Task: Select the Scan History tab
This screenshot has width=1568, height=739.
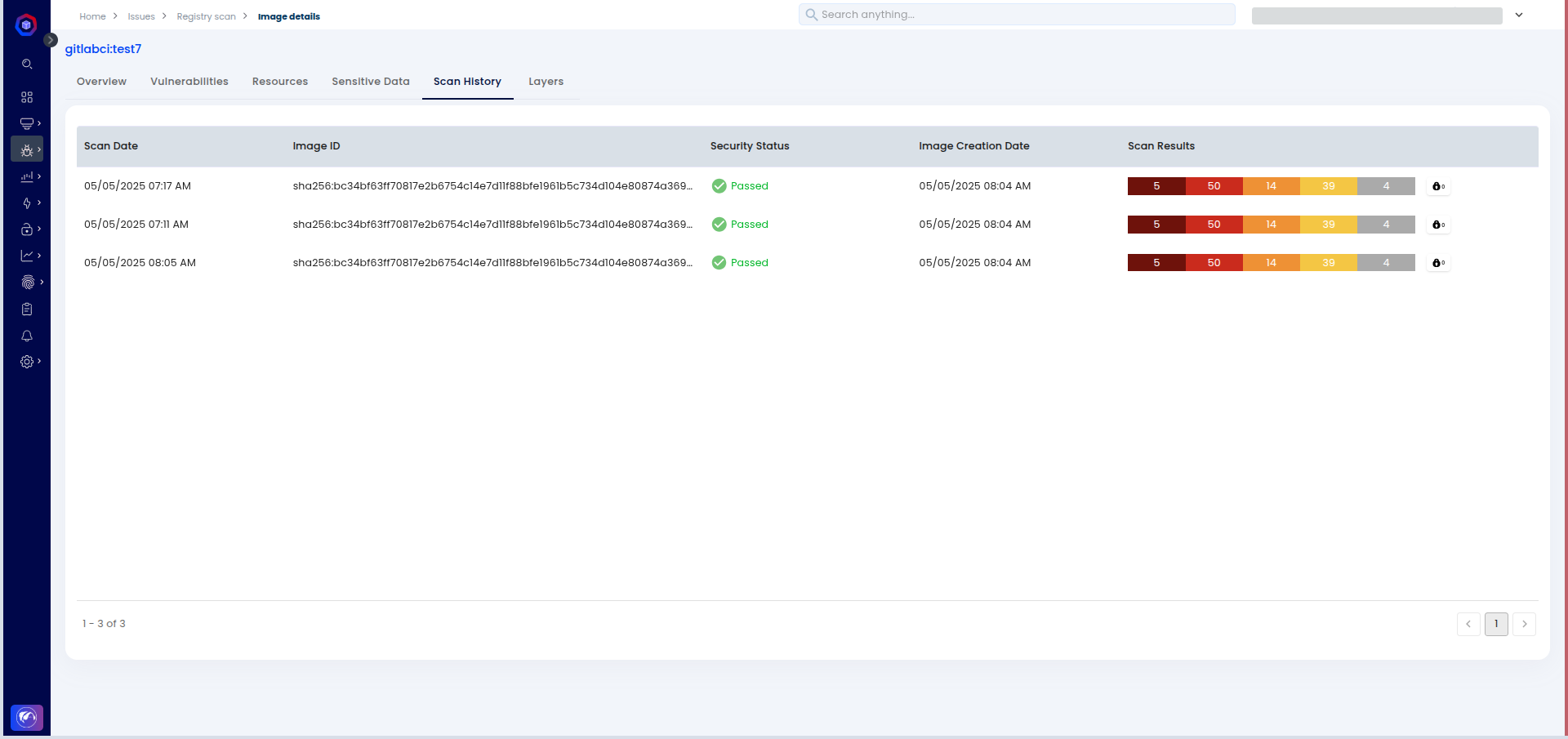Action: click(467, 82)
